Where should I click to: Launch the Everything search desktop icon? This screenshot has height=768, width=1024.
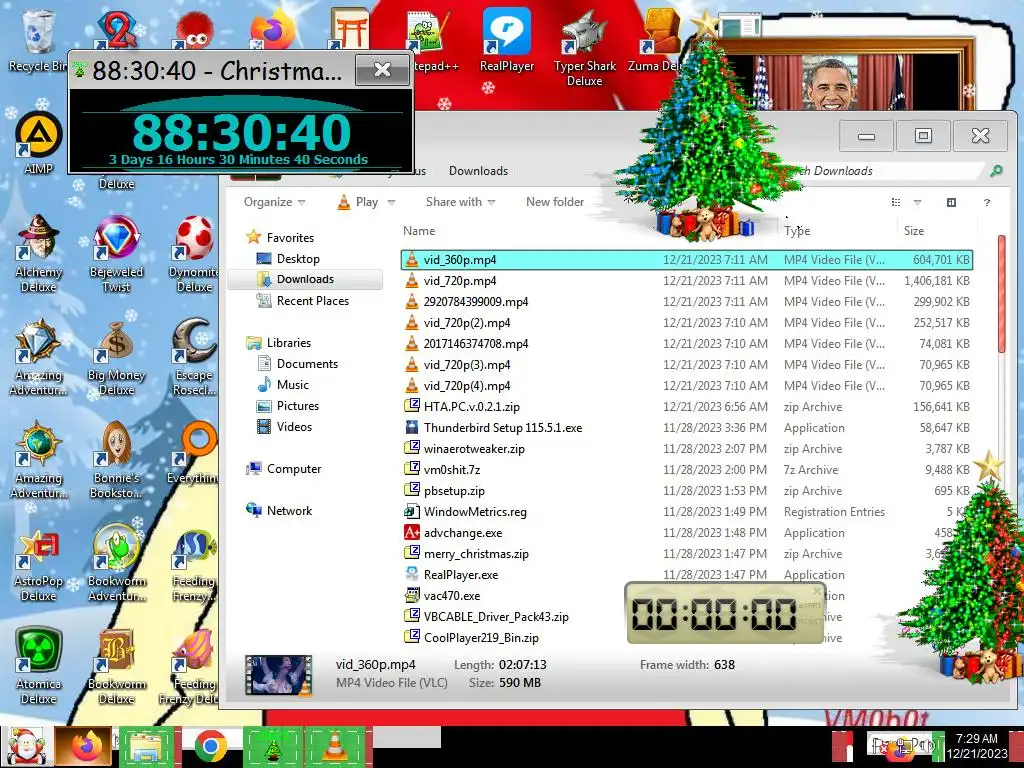[x=194, y=453]
